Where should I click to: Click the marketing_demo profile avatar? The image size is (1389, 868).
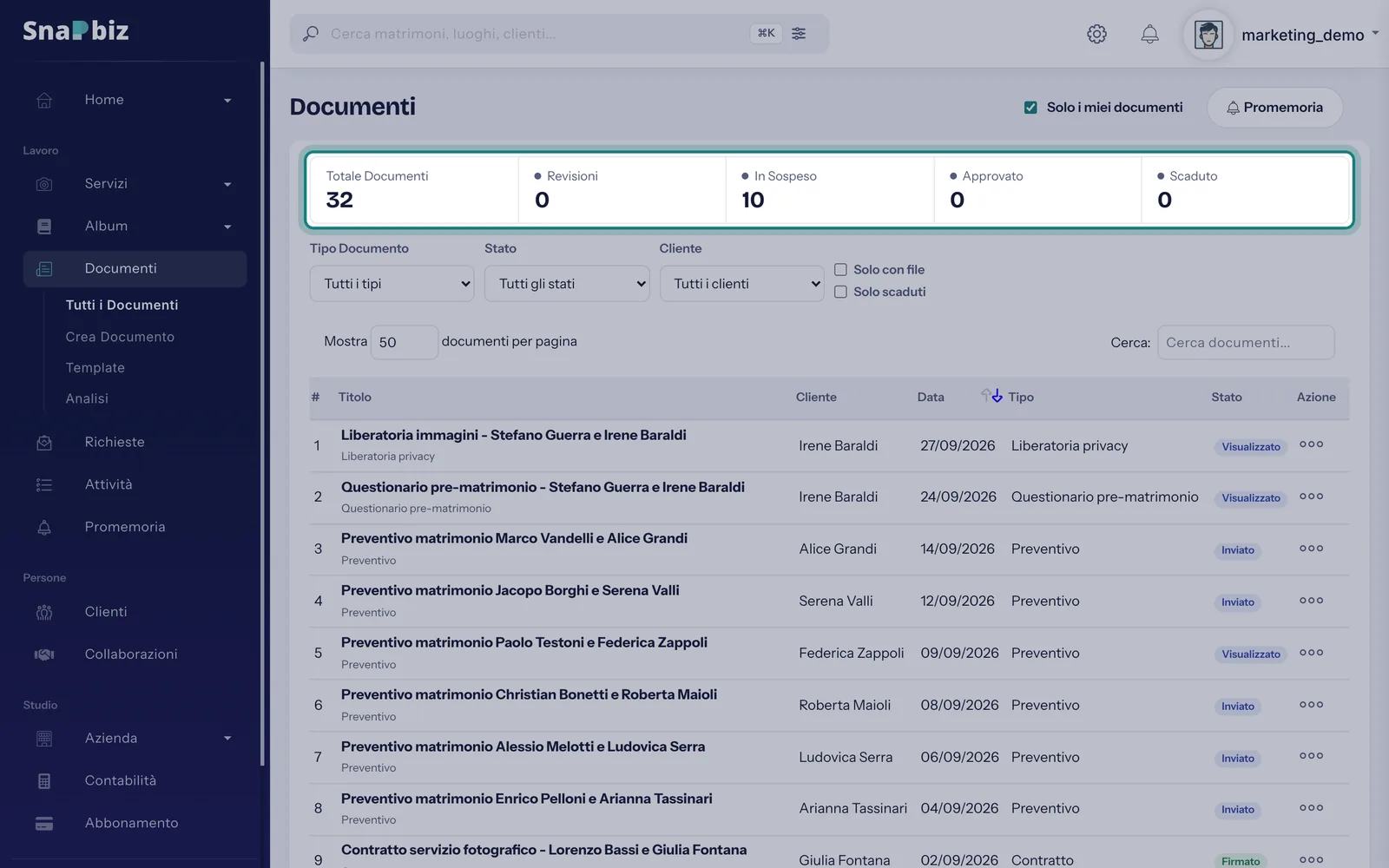1208,35
